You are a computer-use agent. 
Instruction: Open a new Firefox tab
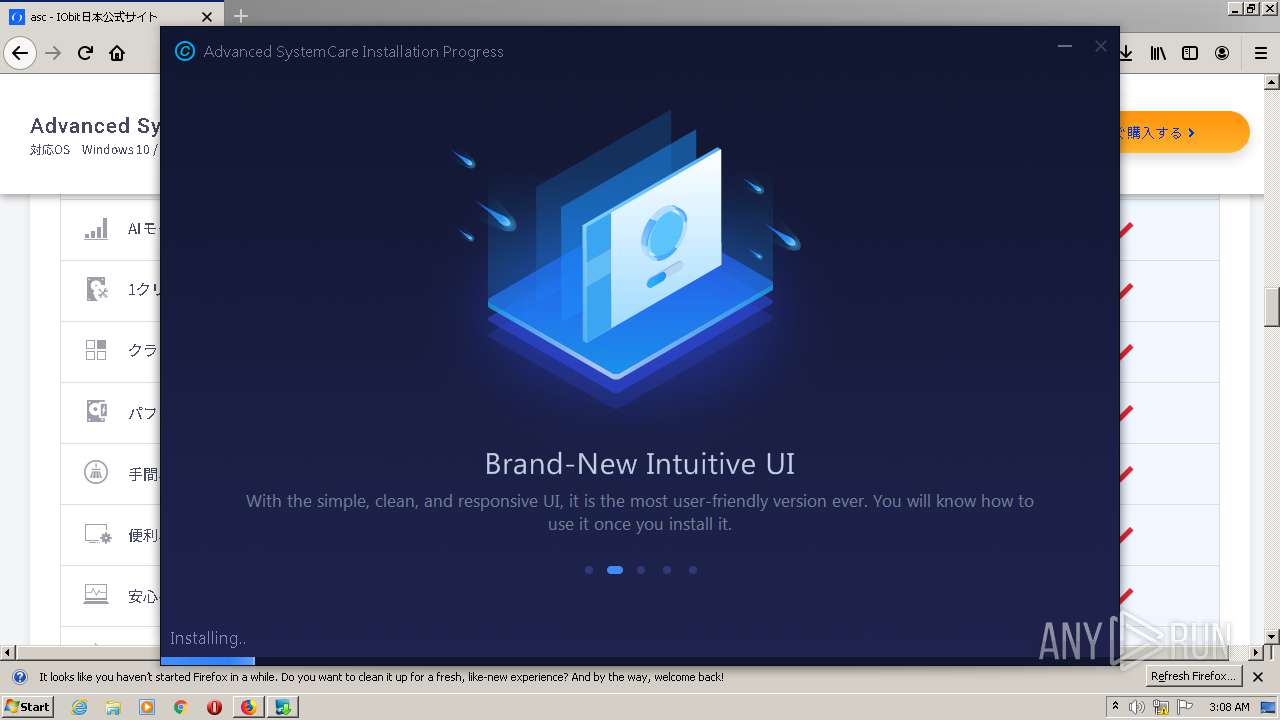(x=240, y=16)
